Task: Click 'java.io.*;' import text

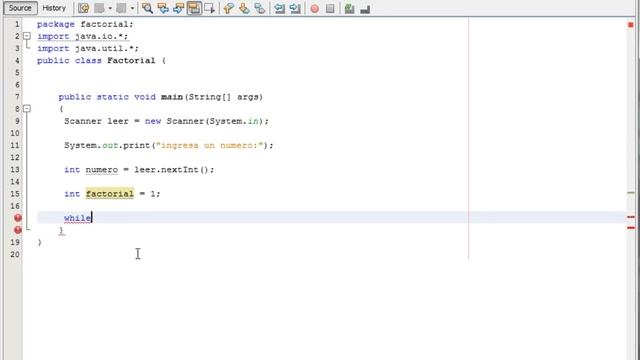Action: tap(102, 36)
